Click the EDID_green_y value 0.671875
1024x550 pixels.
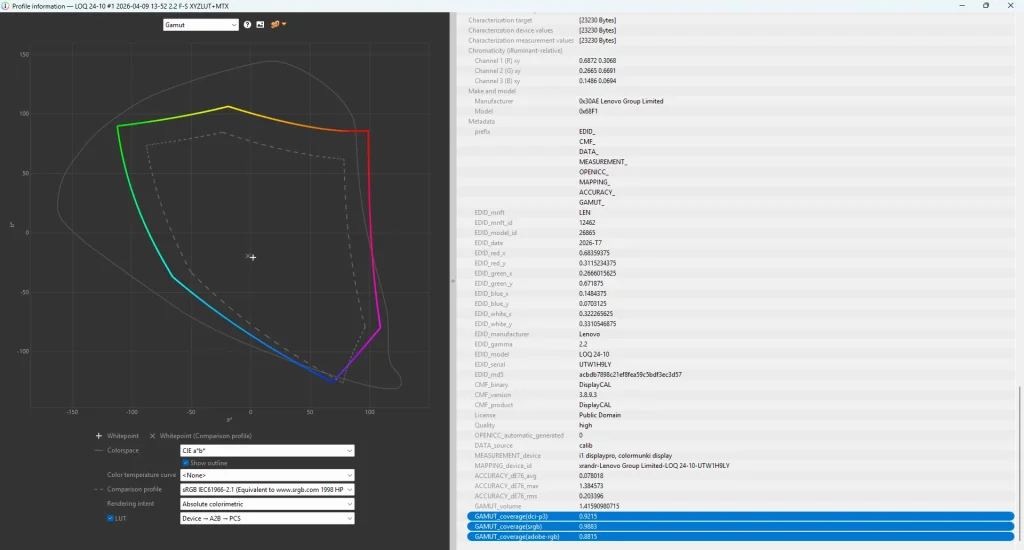point(591,284)
